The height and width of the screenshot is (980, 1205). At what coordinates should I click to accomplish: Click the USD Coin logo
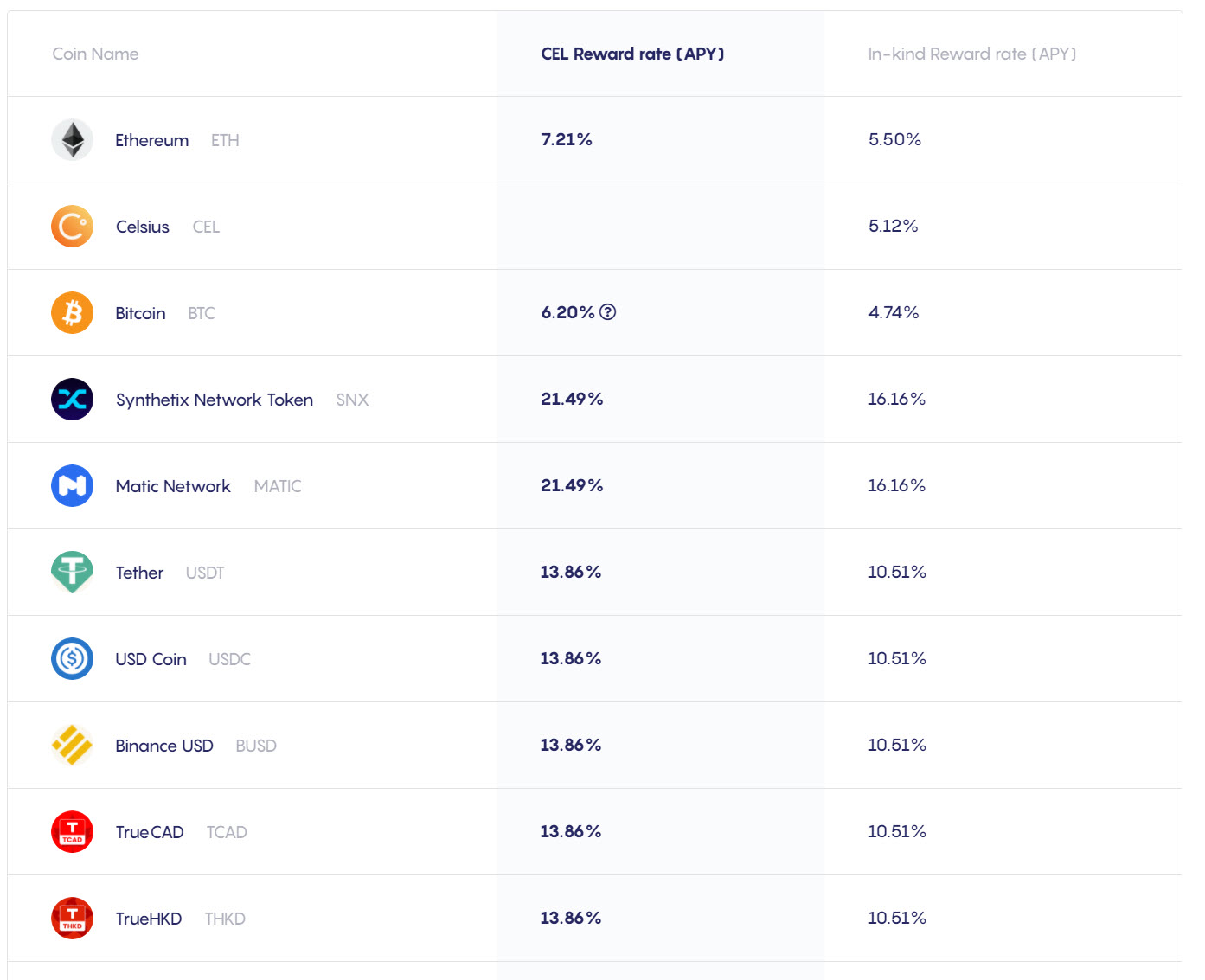72,658
